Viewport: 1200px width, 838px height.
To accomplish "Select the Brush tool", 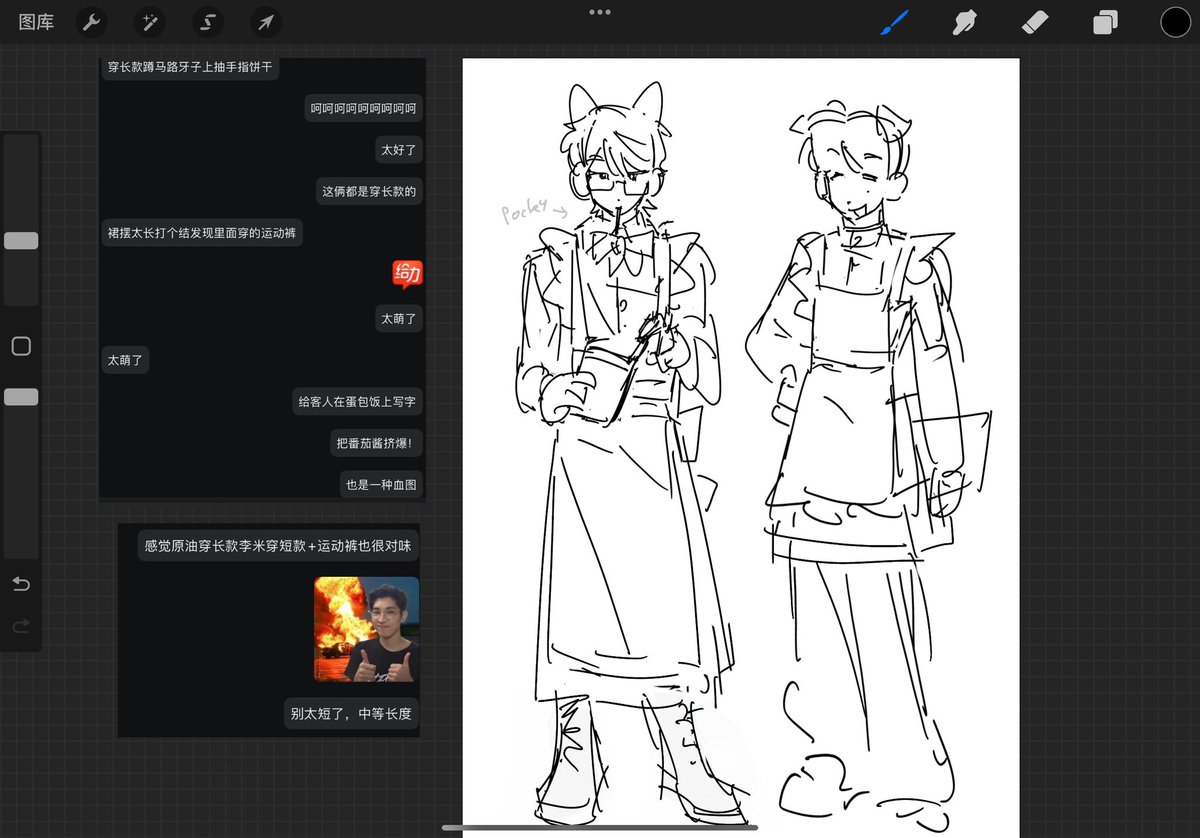I will click(x=895, y=22).
